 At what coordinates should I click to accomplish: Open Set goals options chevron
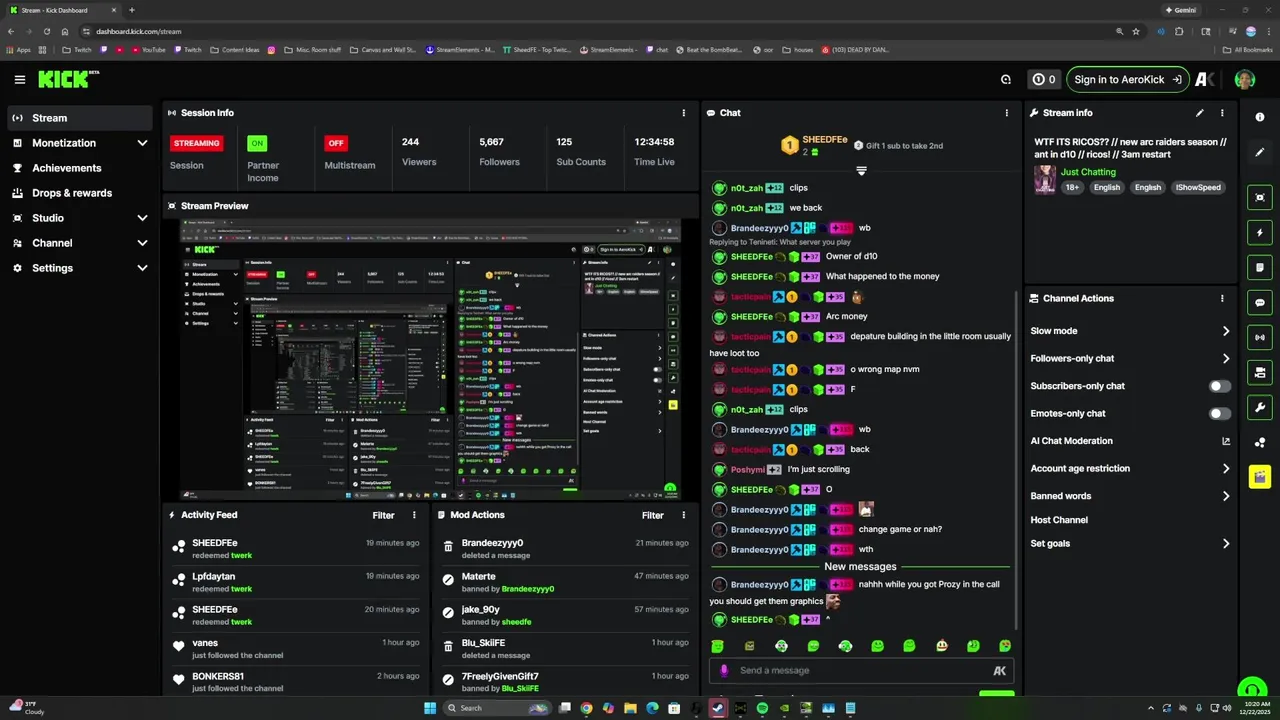point(1226,544)
